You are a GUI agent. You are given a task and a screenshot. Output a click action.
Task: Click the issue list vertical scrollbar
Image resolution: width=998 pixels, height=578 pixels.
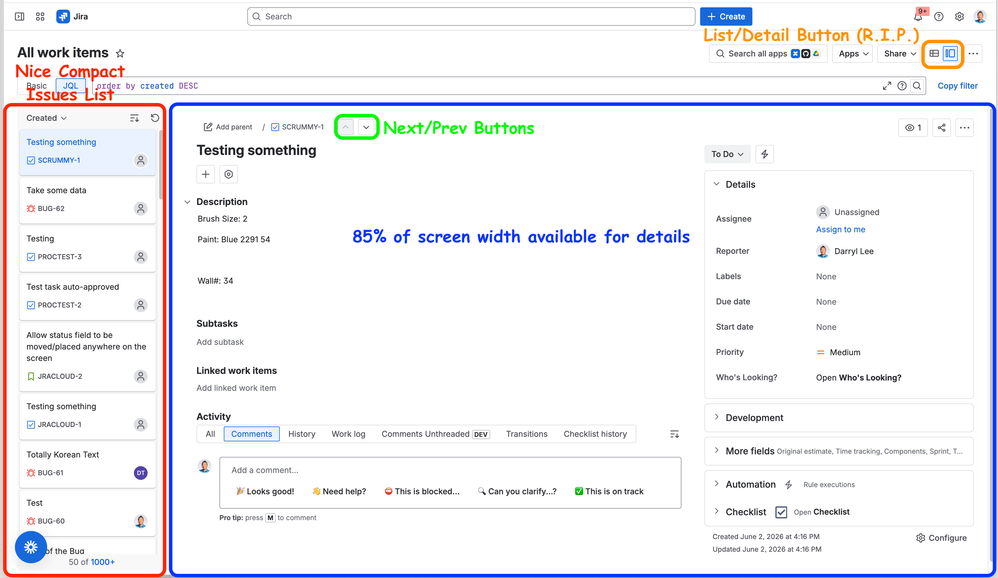[x=160, y=166]
